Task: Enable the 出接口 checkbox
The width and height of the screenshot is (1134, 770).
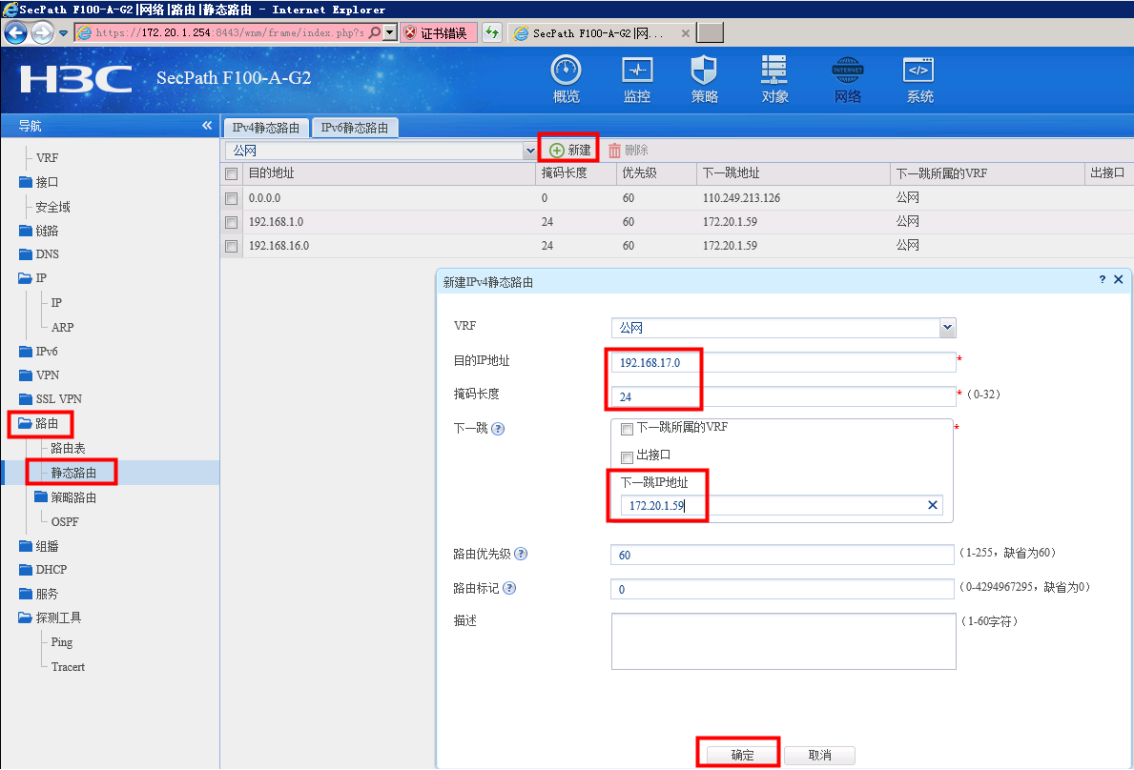Action: click(x=627, y=457)
